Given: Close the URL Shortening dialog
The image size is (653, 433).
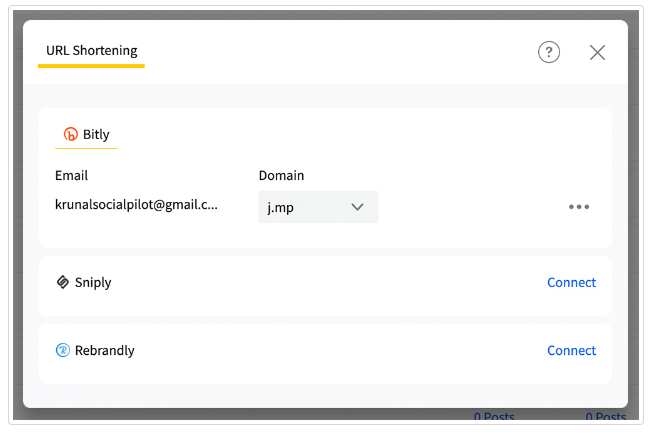Looking at the screenshot, I should coord(597,52).
